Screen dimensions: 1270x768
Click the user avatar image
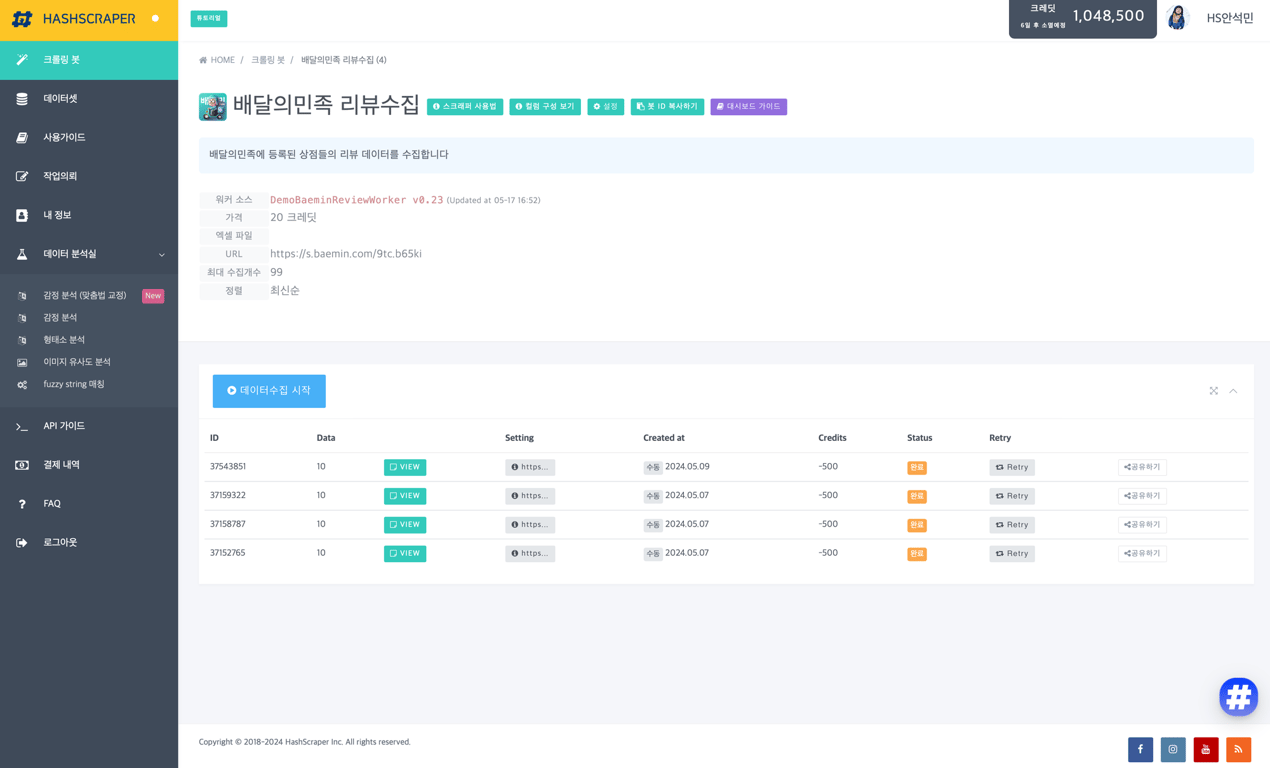click(x=1177, y=18)
